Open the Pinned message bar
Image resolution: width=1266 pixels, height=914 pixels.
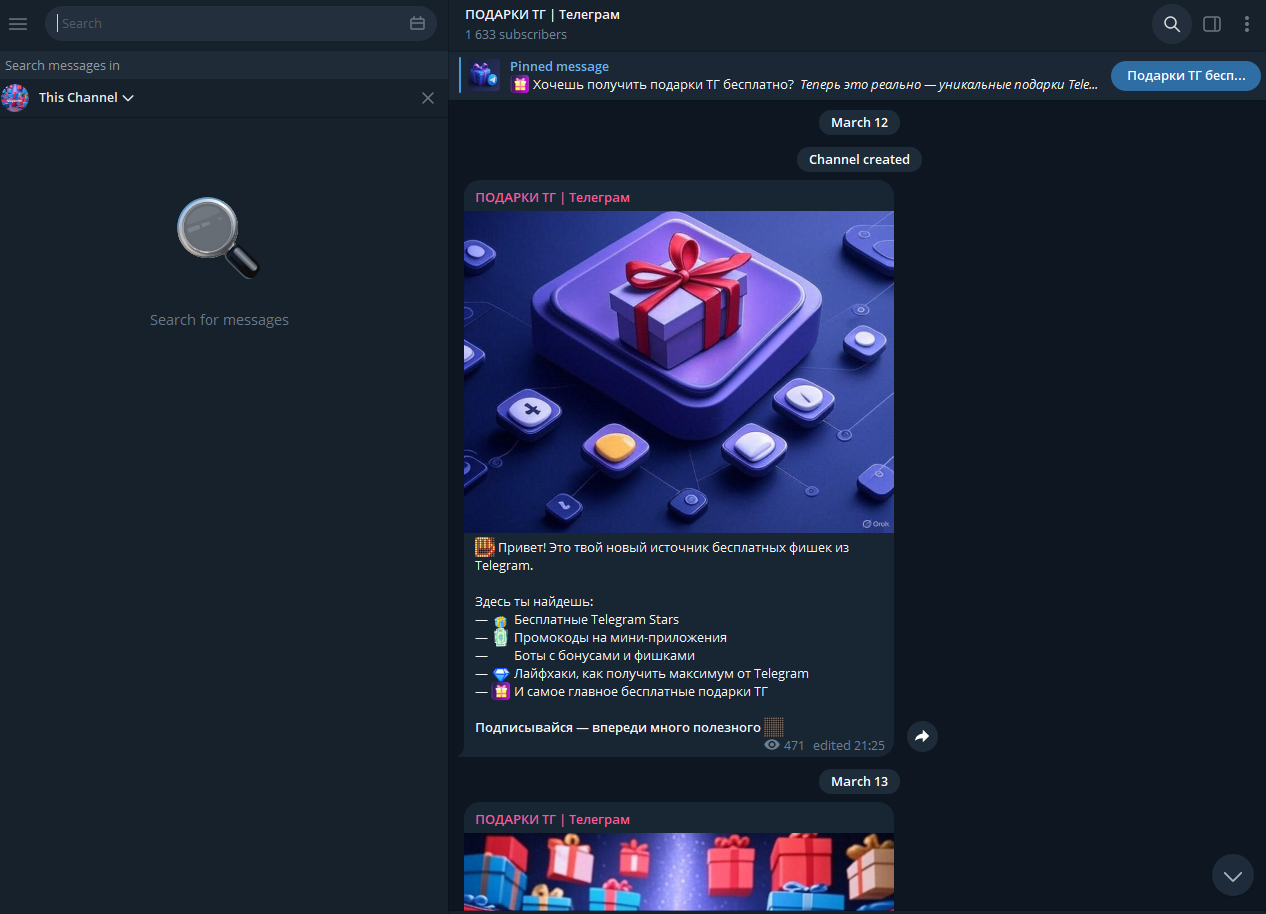click(x=781, y=76)
